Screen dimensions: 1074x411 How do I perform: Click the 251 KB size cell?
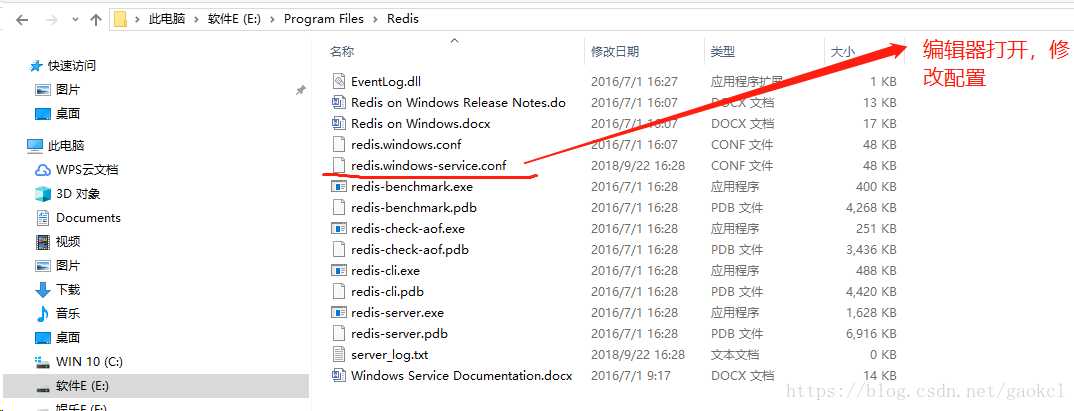pyautogui.click(x=876, y=229)
